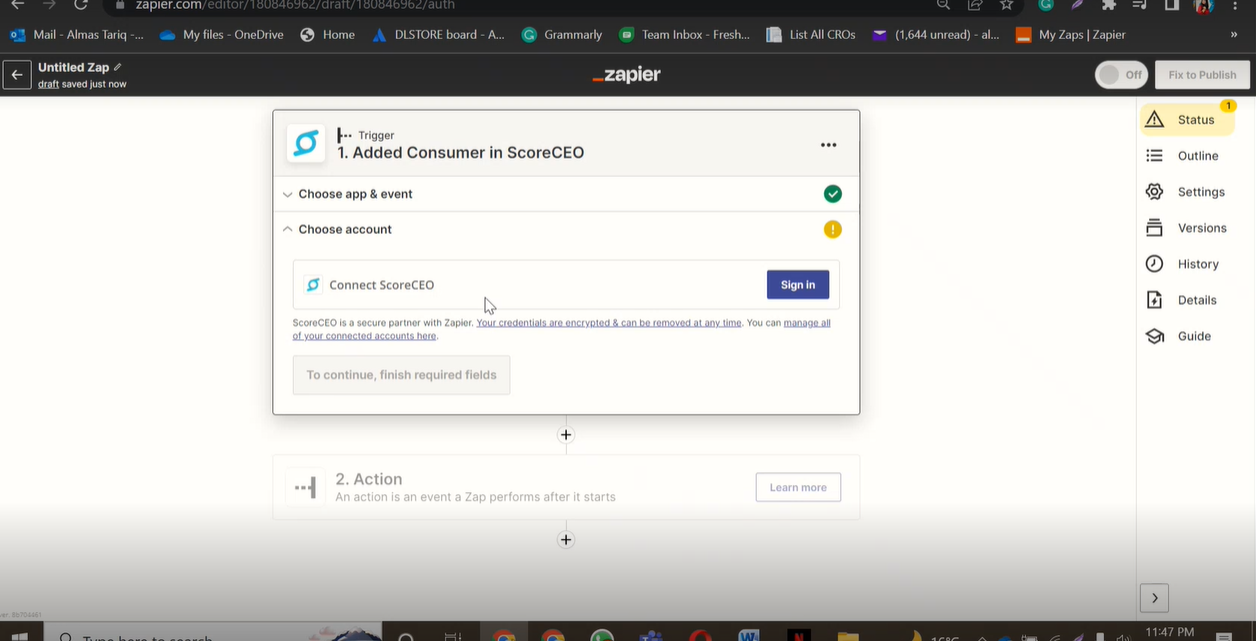Add a step with plus below trigger

566,435
